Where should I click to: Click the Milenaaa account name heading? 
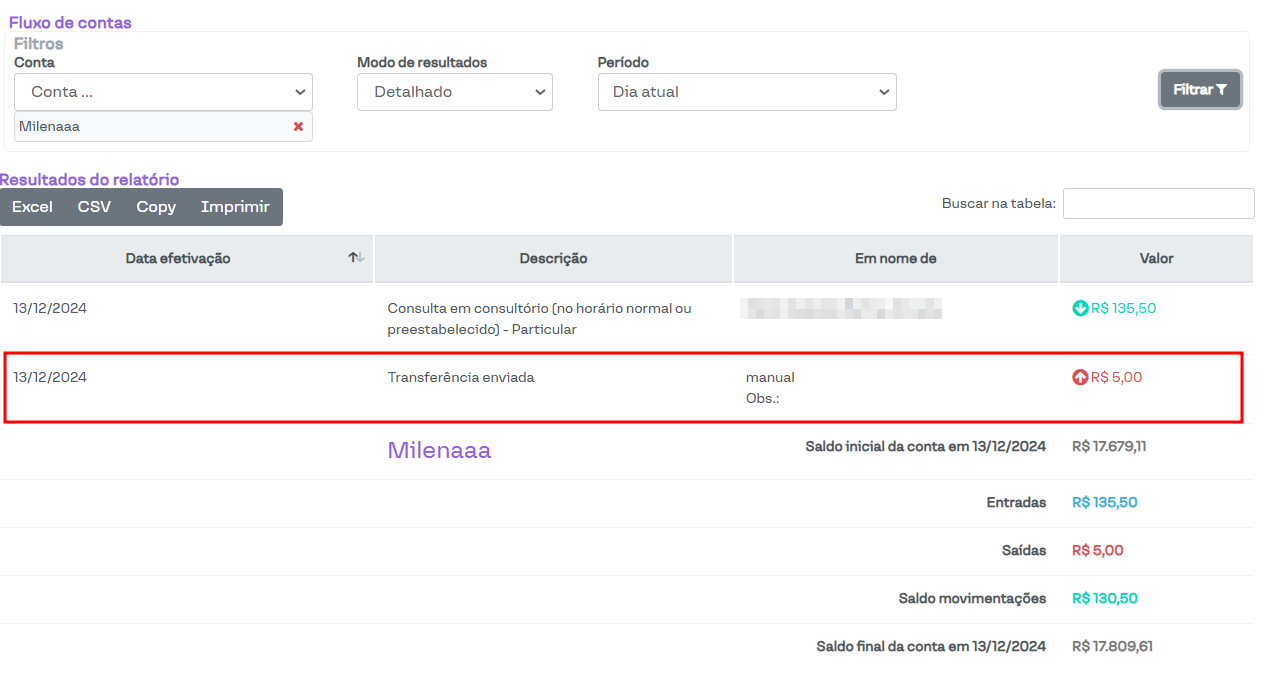[439, 451]
